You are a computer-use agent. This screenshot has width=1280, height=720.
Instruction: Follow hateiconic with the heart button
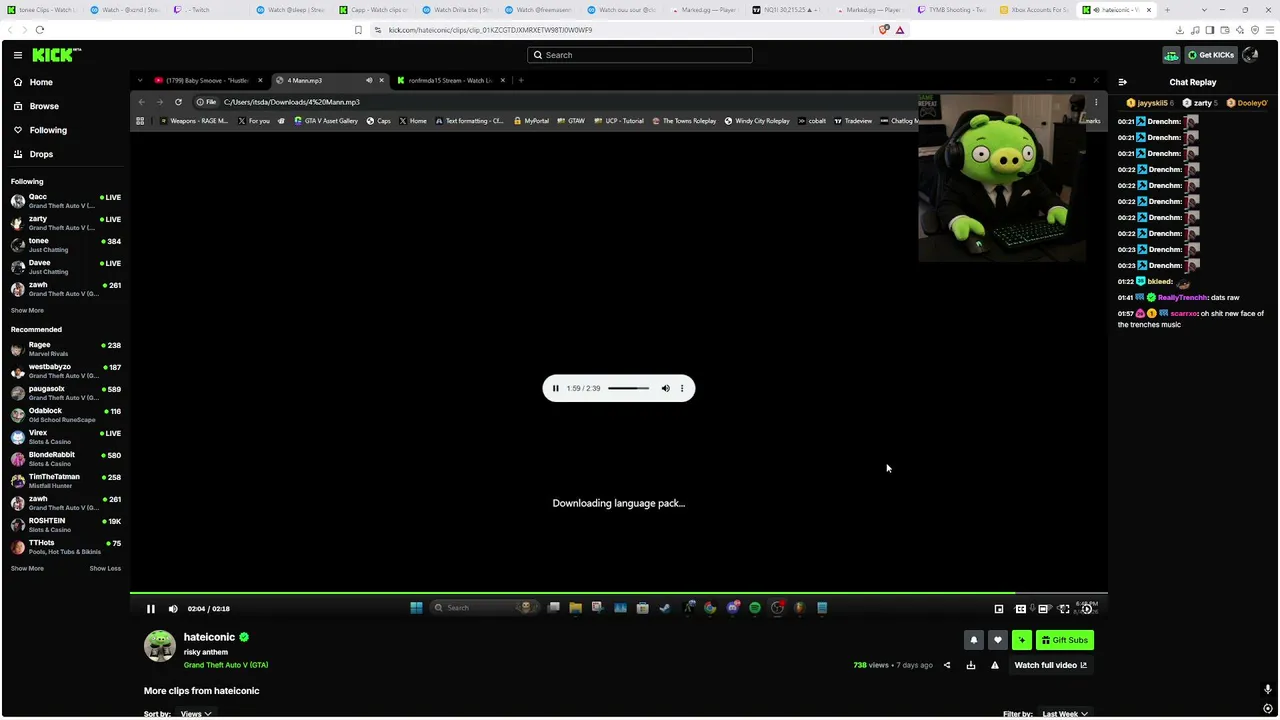pyautogui.click(x=997, y=640)
